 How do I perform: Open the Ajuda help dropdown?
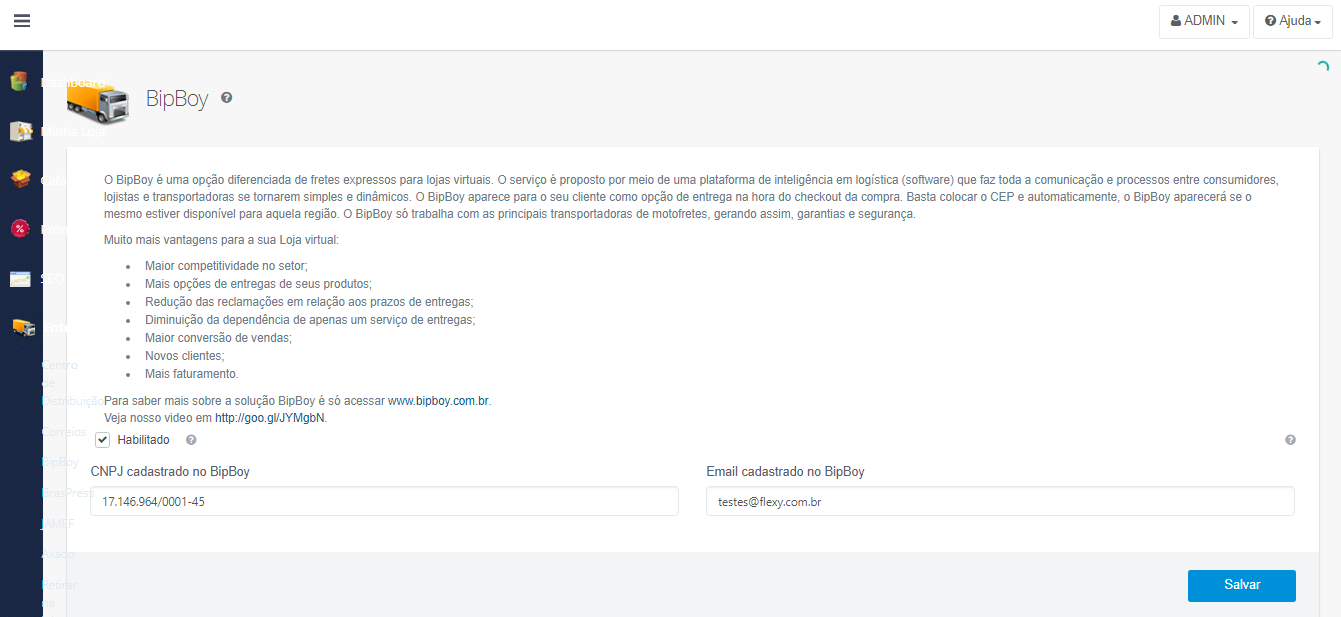(1292, 21)
